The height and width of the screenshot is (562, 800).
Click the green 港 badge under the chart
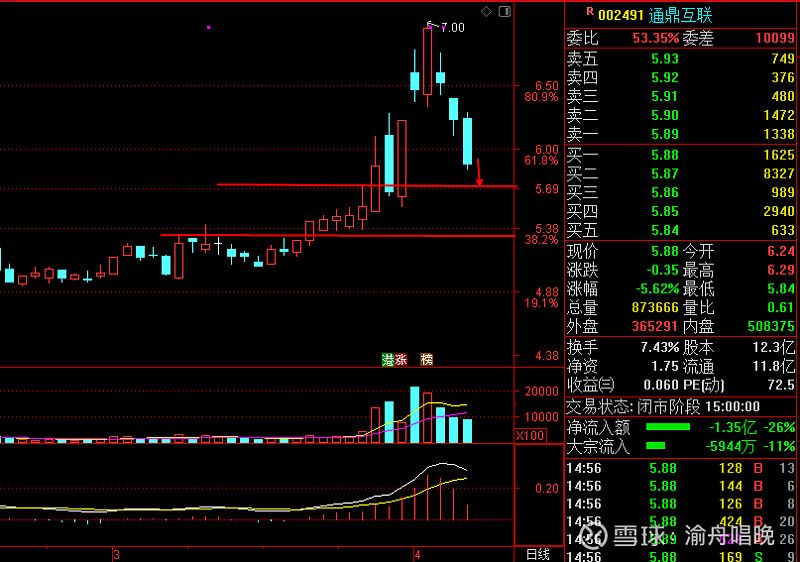(388, 360)
